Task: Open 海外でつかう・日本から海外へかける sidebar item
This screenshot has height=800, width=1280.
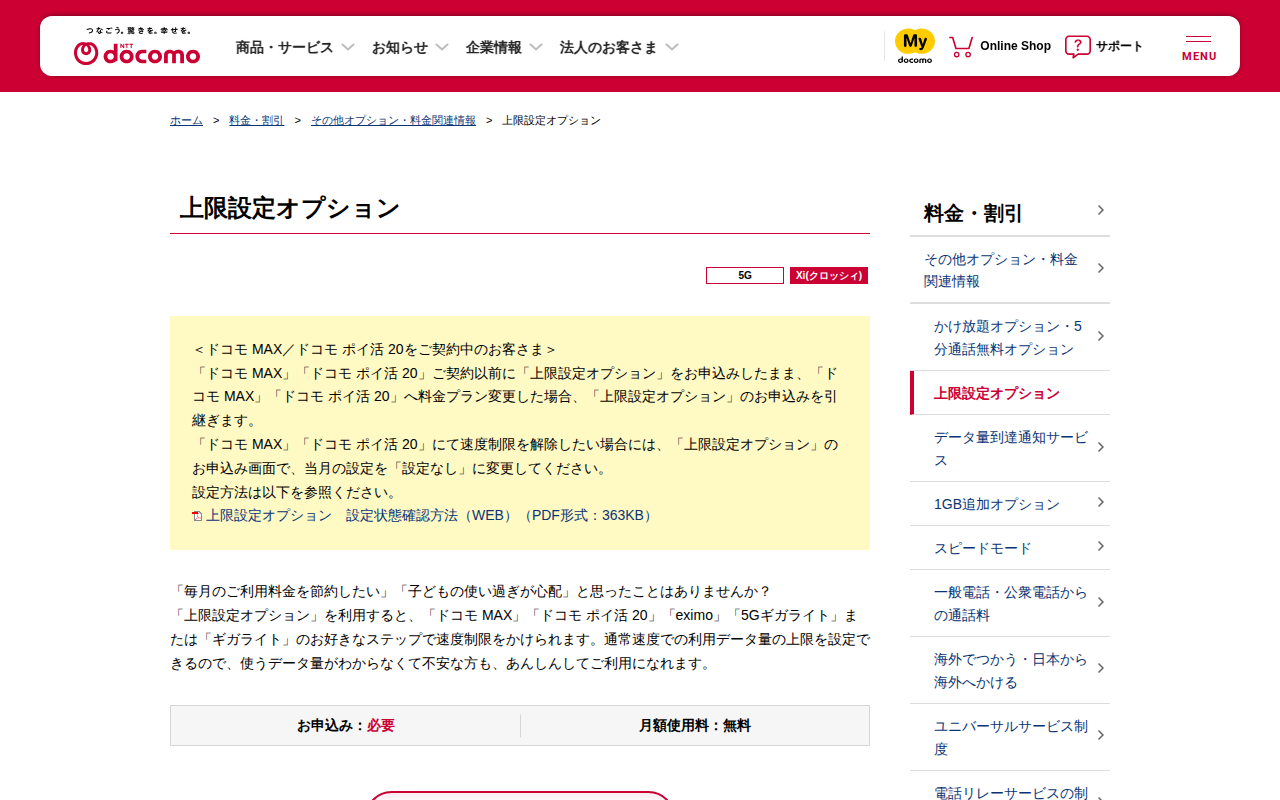Action: (x=1010, y=670)
